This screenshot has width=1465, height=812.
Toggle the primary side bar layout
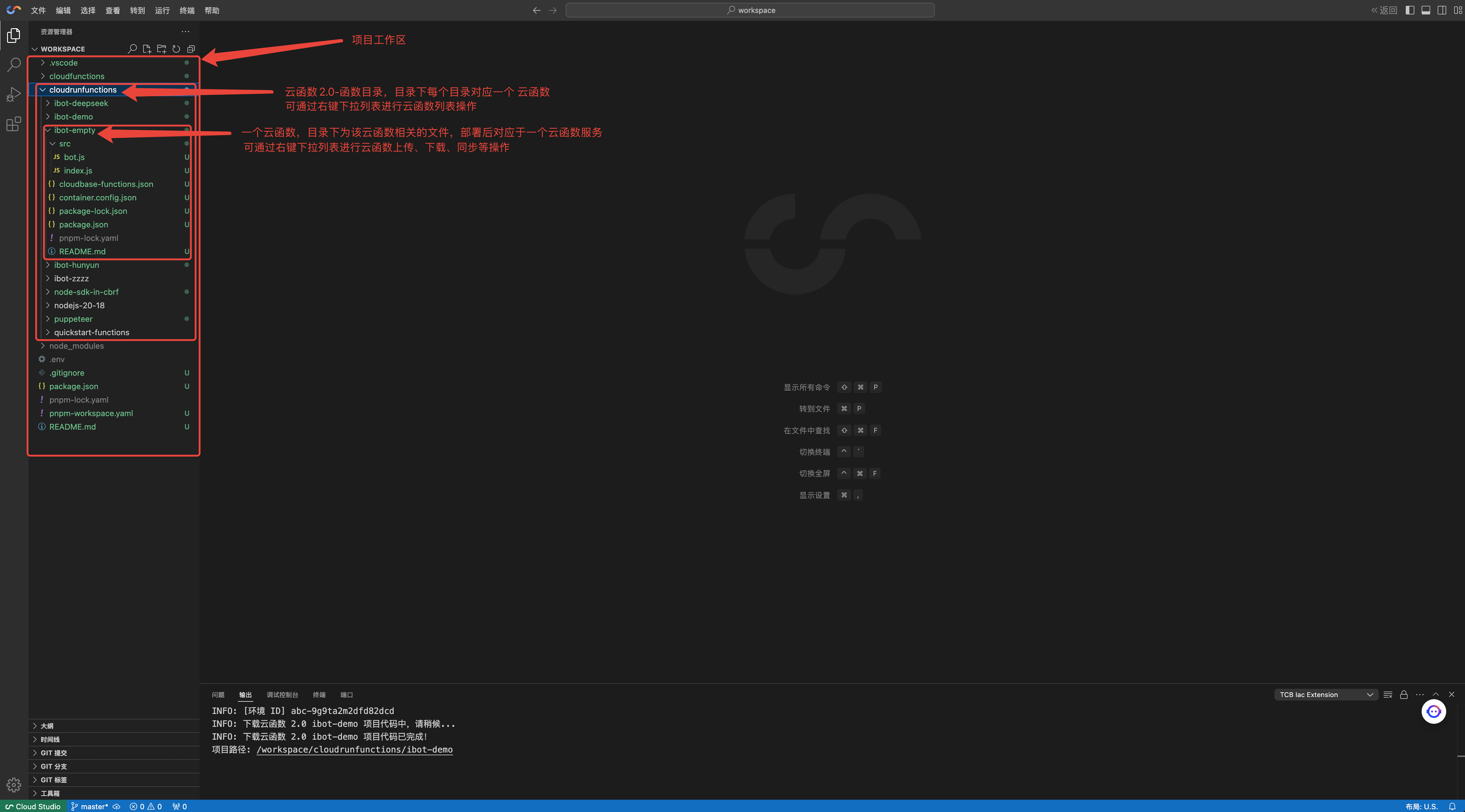[x=1410, y=10]
